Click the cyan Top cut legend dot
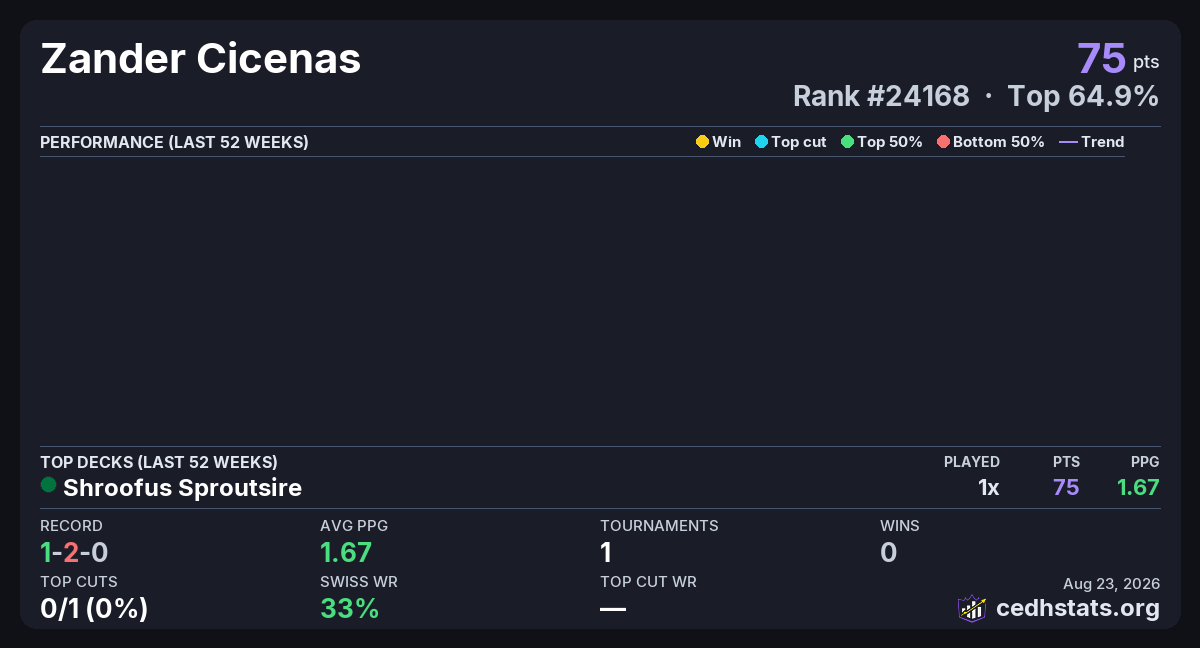The height and width of the screenshot is (648, 1200). [x=761, y=142]
